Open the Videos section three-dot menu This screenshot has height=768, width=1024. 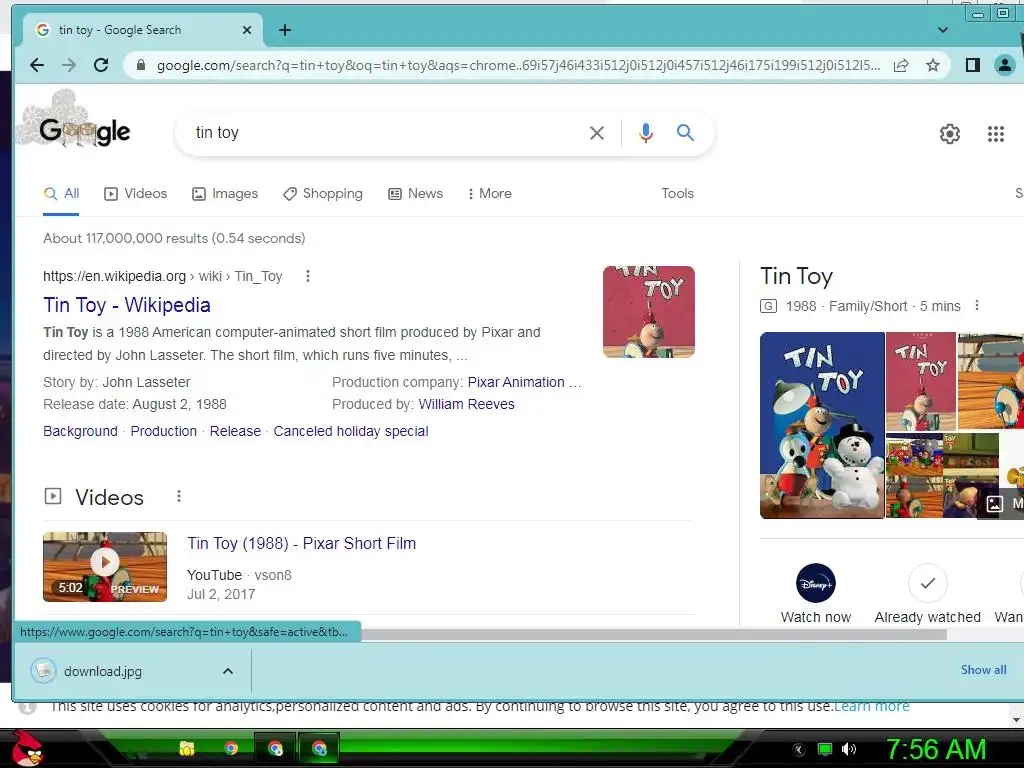(x=179, y=496)
